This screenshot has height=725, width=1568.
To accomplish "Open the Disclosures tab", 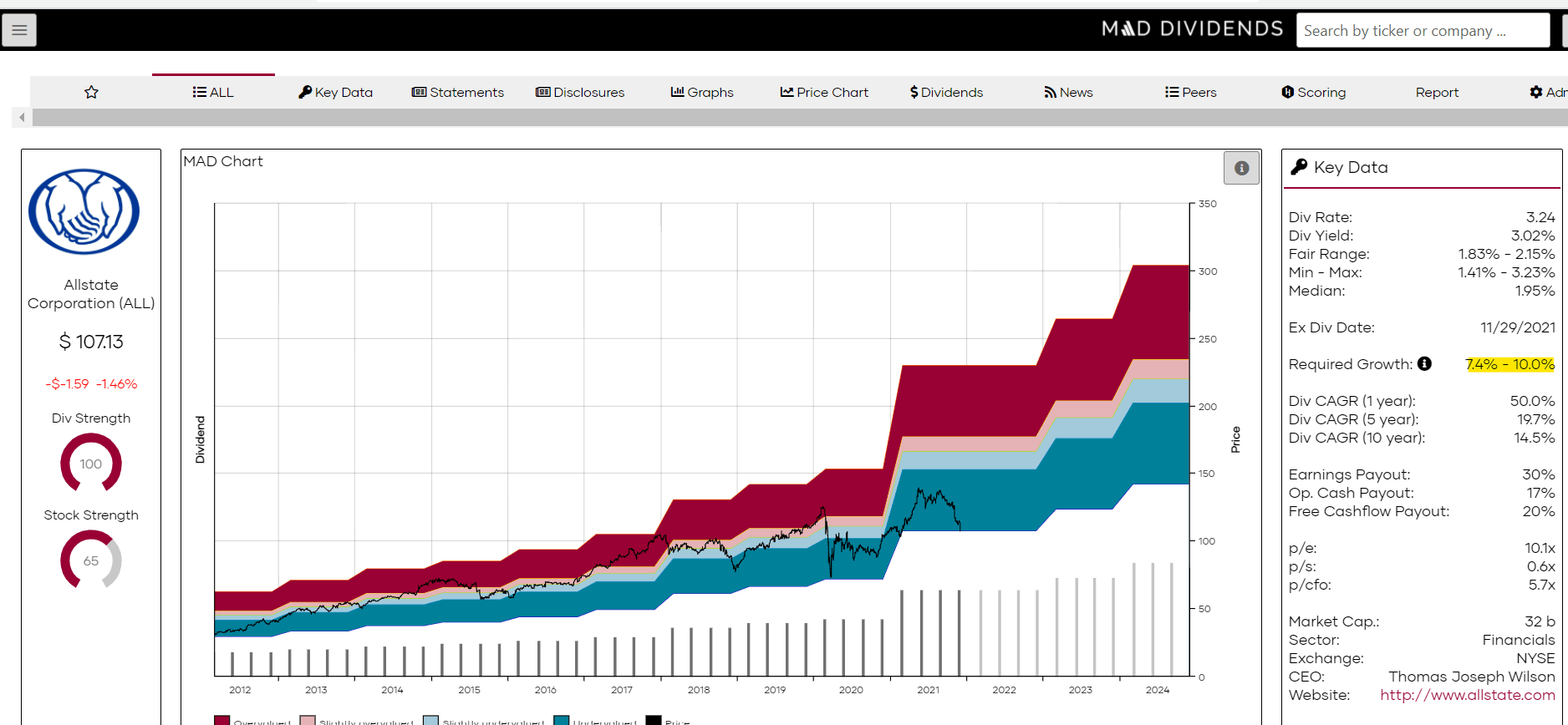I will pos(580,92).
